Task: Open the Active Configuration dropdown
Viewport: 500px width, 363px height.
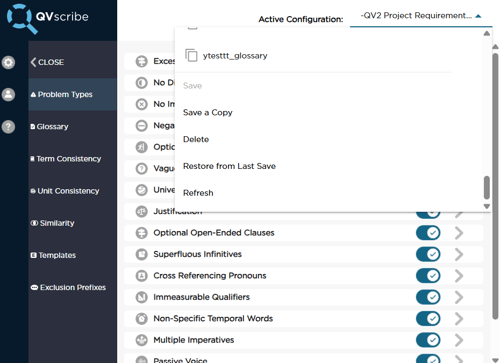Action: click(421, 16)
